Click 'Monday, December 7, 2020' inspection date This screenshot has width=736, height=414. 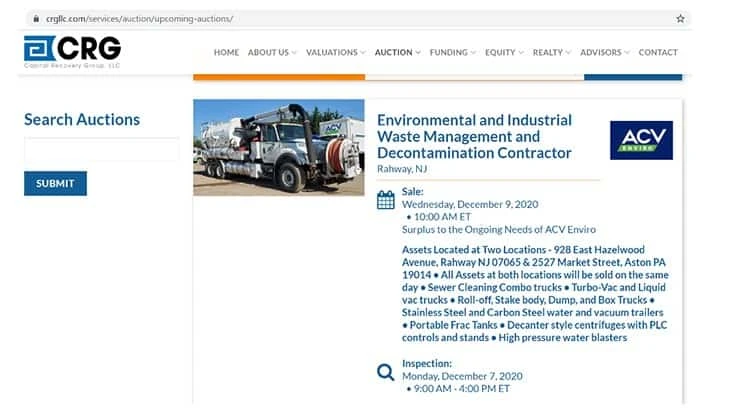(462, 376)
